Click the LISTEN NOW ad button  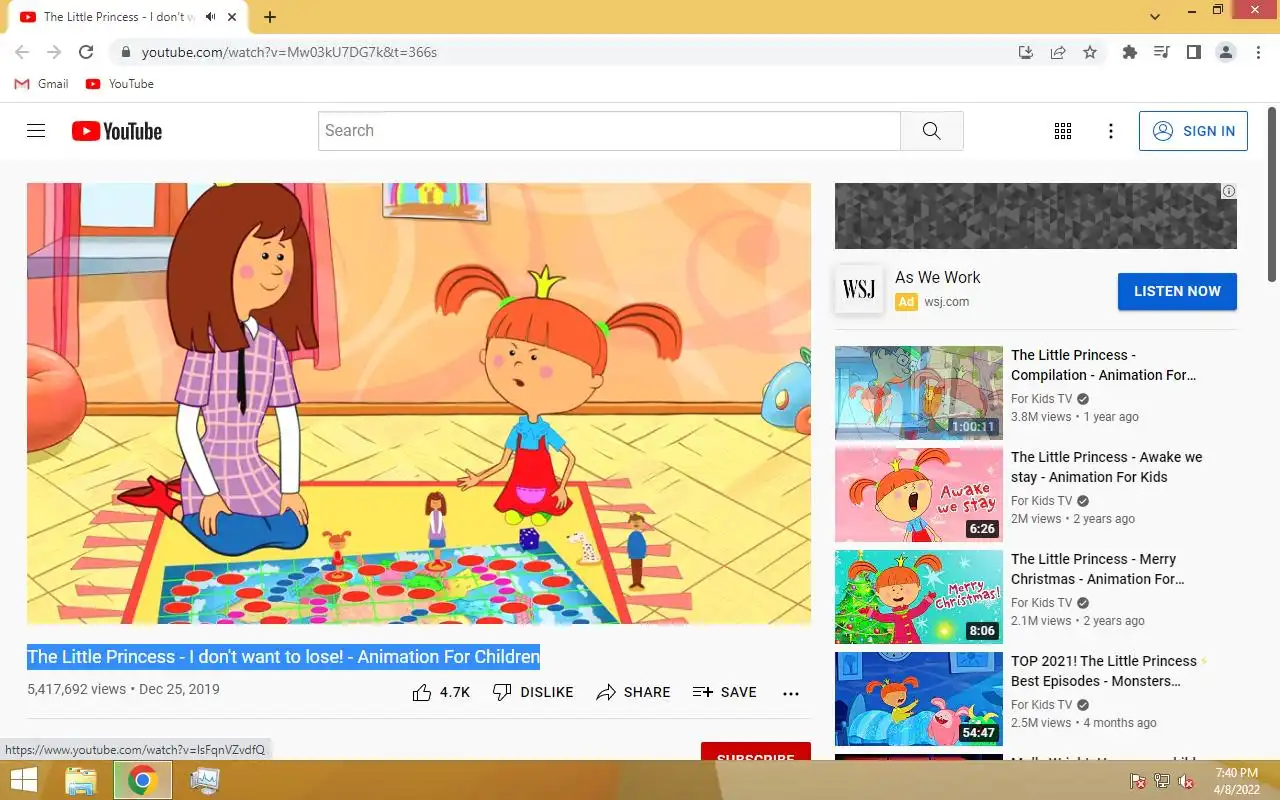[1177, 291]
